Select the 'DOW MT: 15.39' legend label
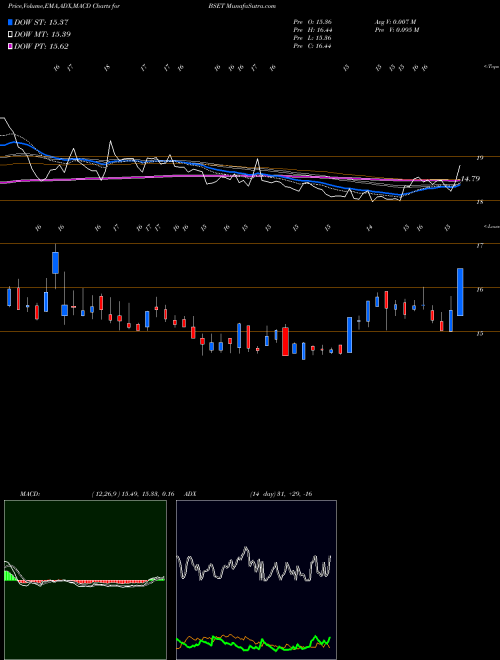This screenshot has width=500, height=660. (42, 35)
